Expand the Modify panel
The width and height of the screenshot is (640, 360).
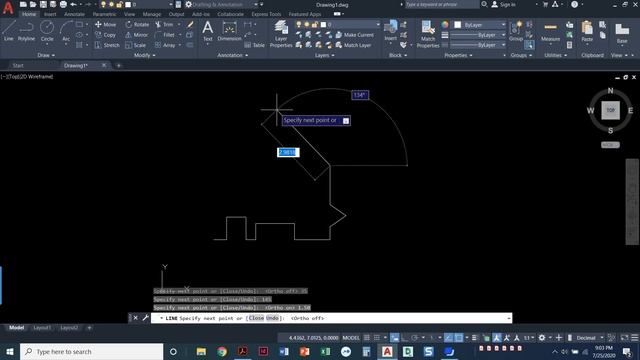[x=144, y=55]
